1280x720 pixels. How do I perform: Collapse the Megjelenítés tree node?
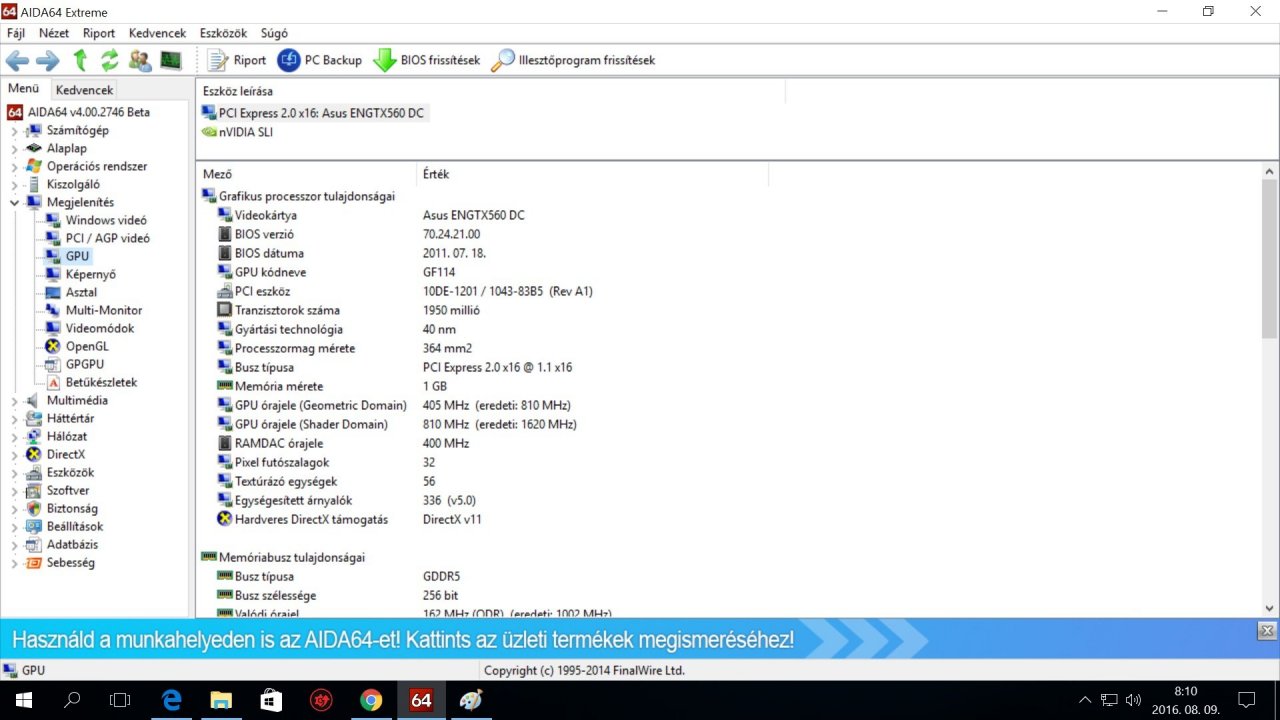coord(14,202)
